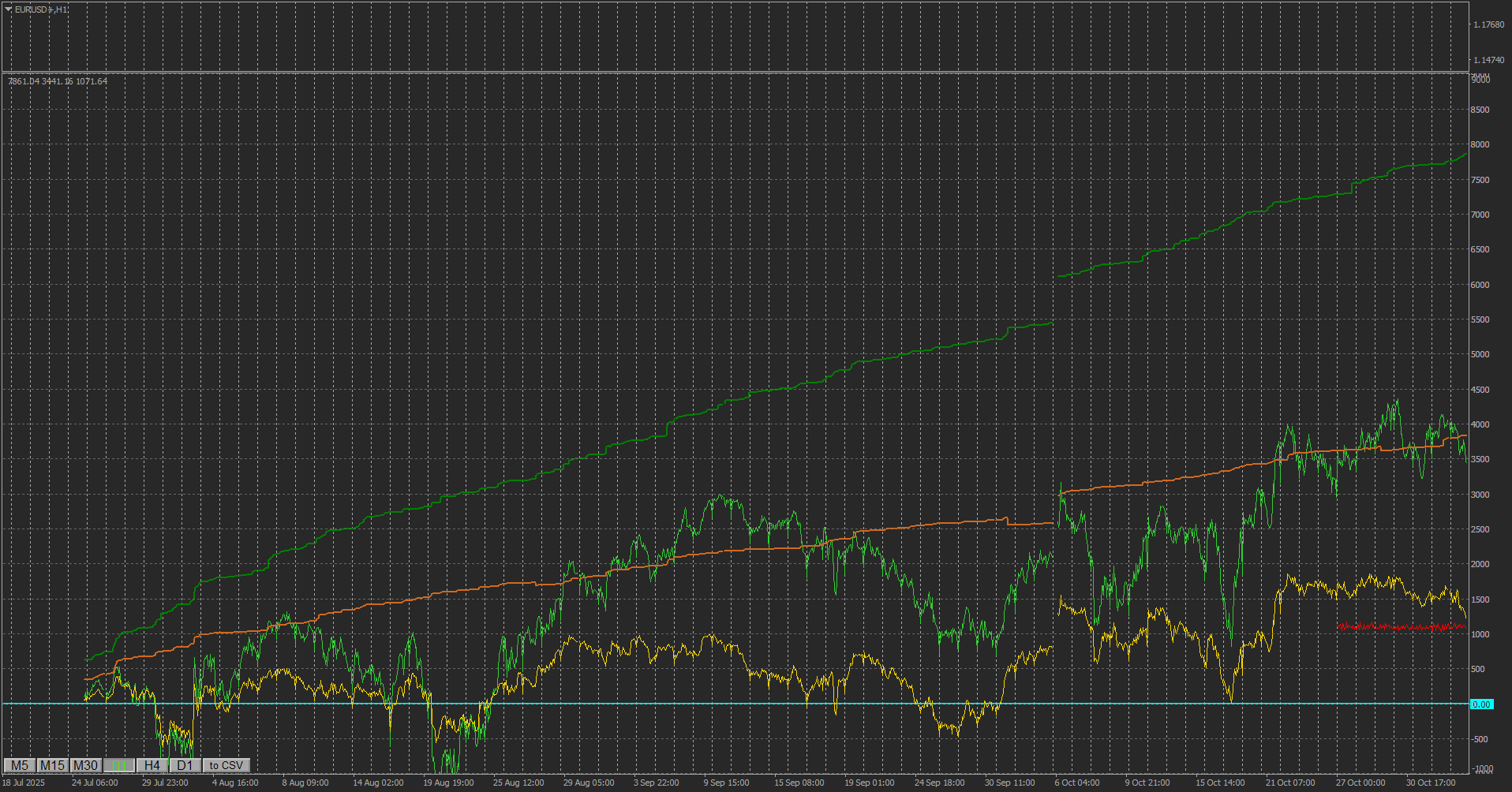Viewport: 1512px width, 792px height.
Task: Switch the chart to M5 timeframe
Action: point(20,765)
